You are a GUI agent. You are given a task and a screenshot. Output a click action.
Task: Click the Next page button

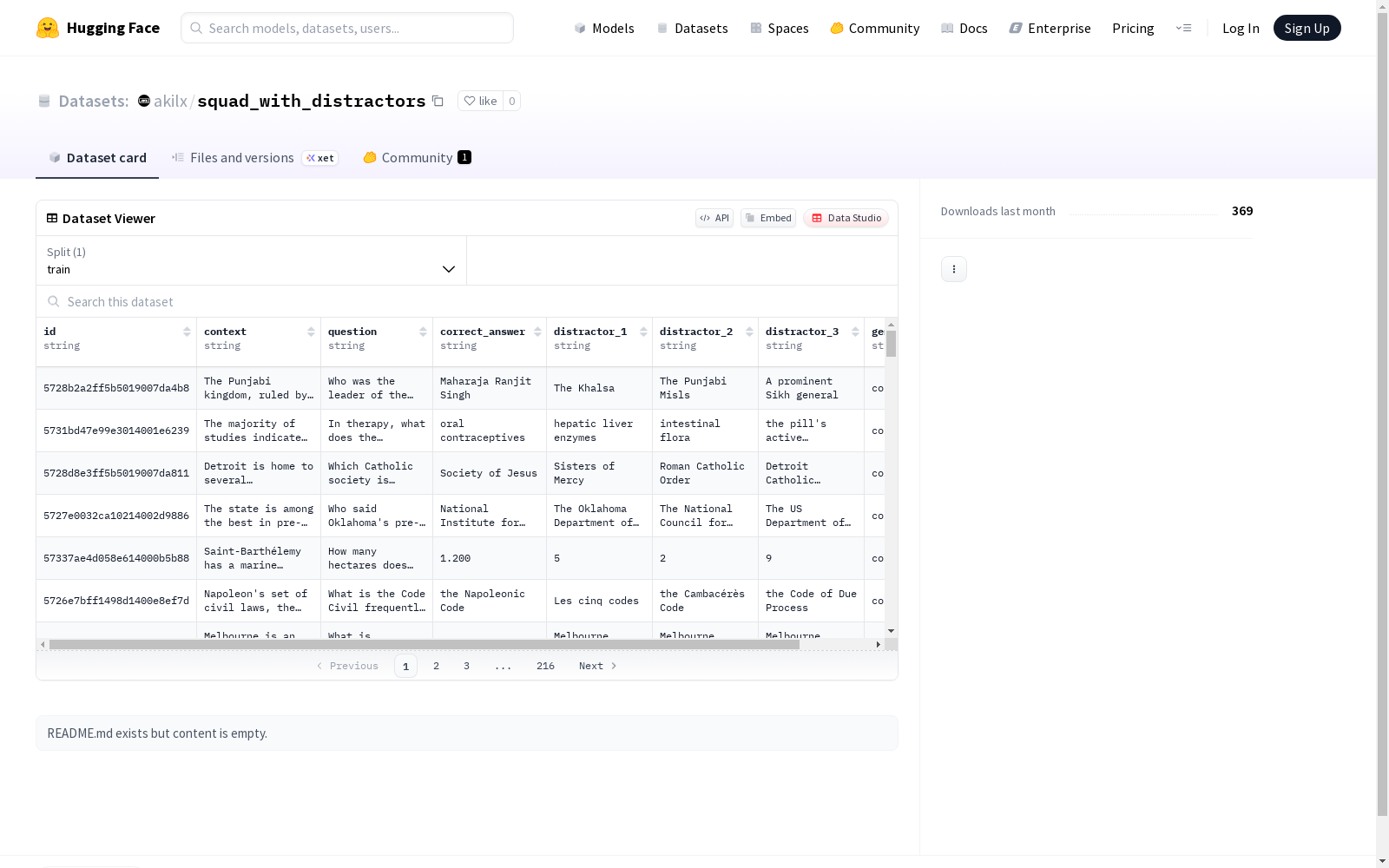click(x=598, y=666)
